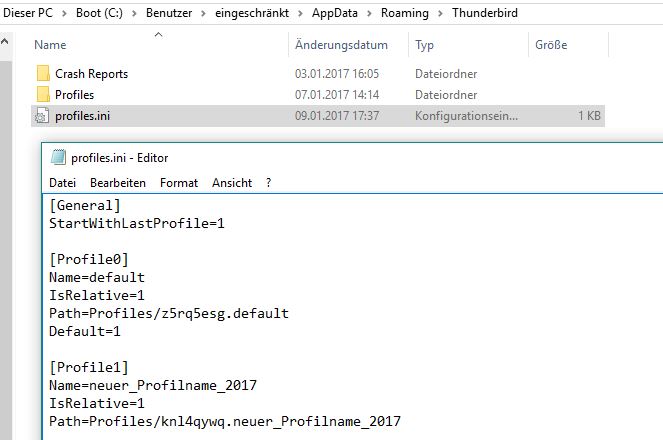Expand the breadcrumb arrow after Roaming
Viewport: 663px width, 440px height.
(x=446, y=11)
